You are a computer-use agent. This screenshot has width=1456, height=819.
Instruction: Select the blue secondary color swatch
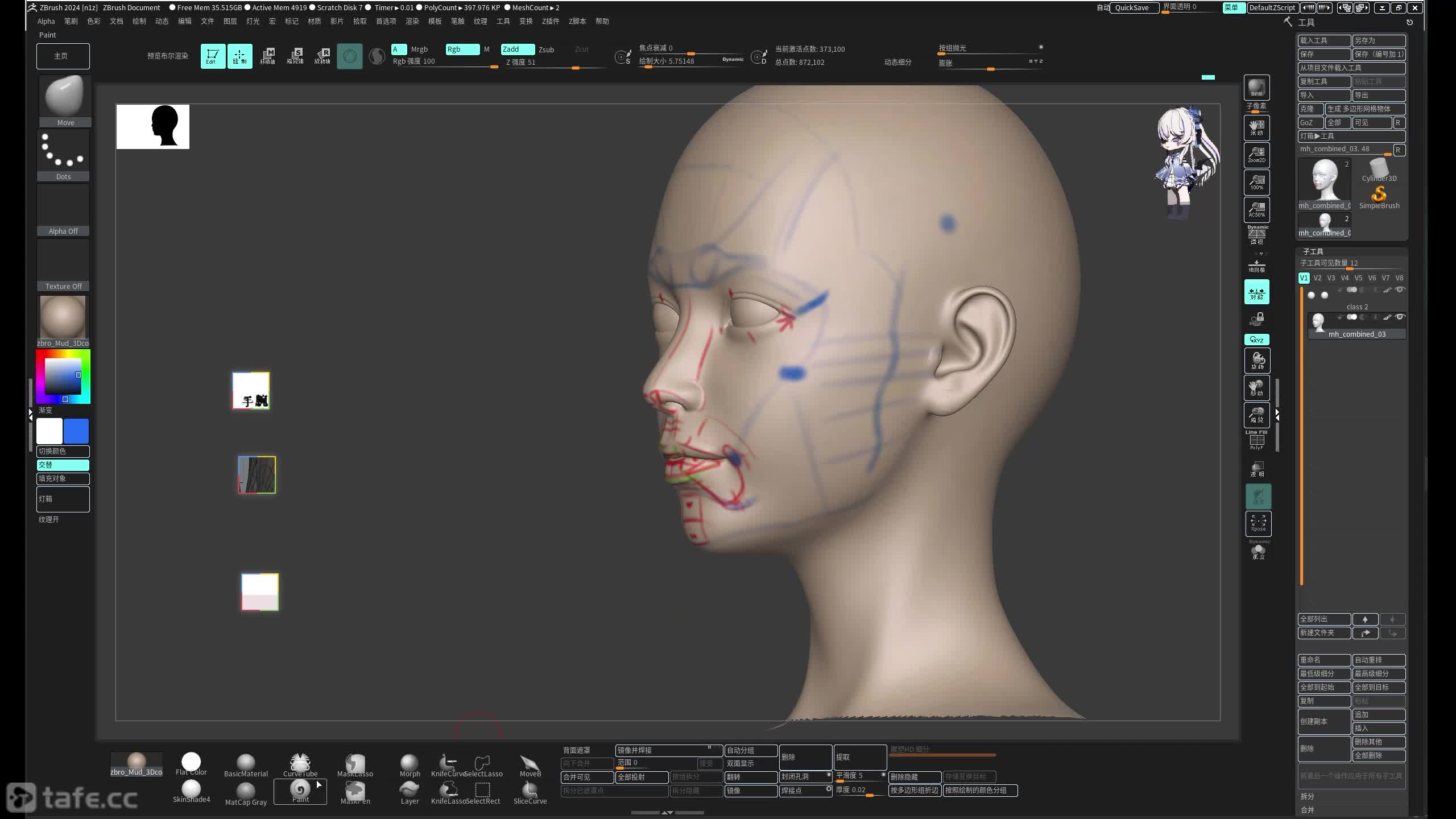(x=76, y=431)
